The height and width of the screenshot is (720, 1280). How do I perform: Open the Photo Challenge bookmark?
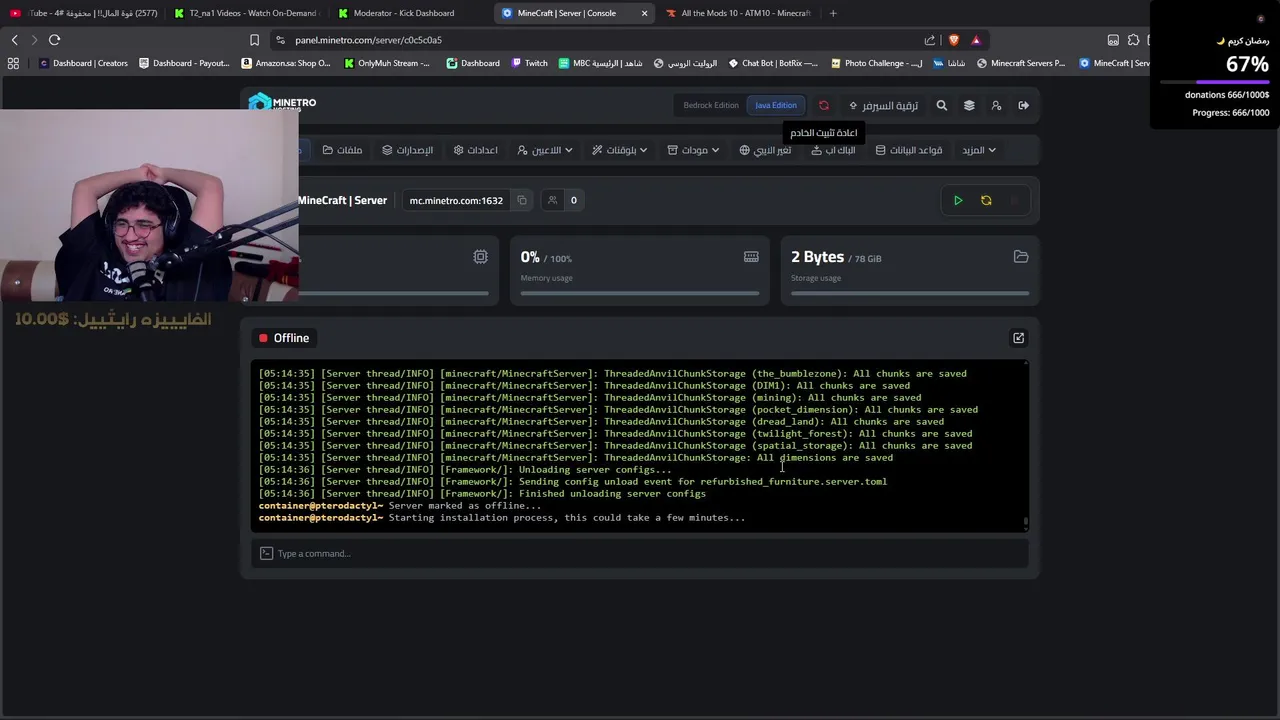877,63
